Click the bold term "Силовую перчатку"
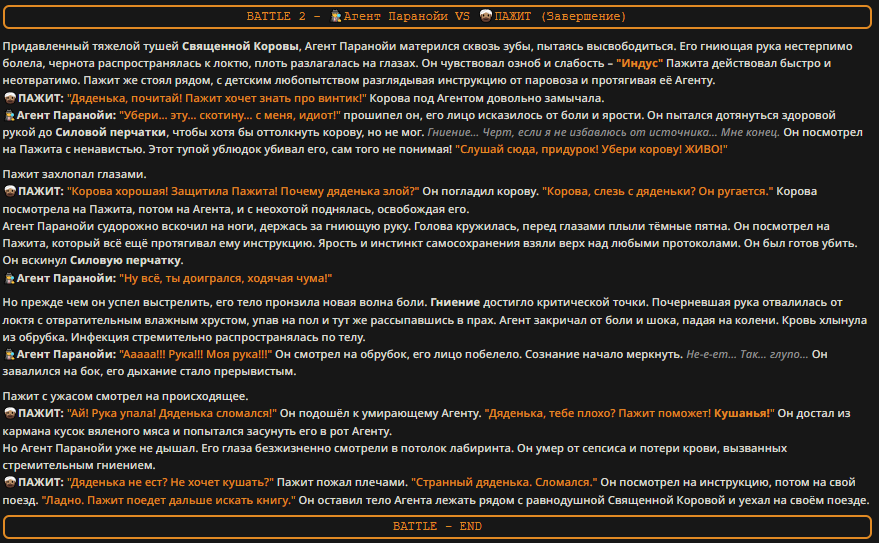This screenshot has width=879, height=543. pos(127,261)
